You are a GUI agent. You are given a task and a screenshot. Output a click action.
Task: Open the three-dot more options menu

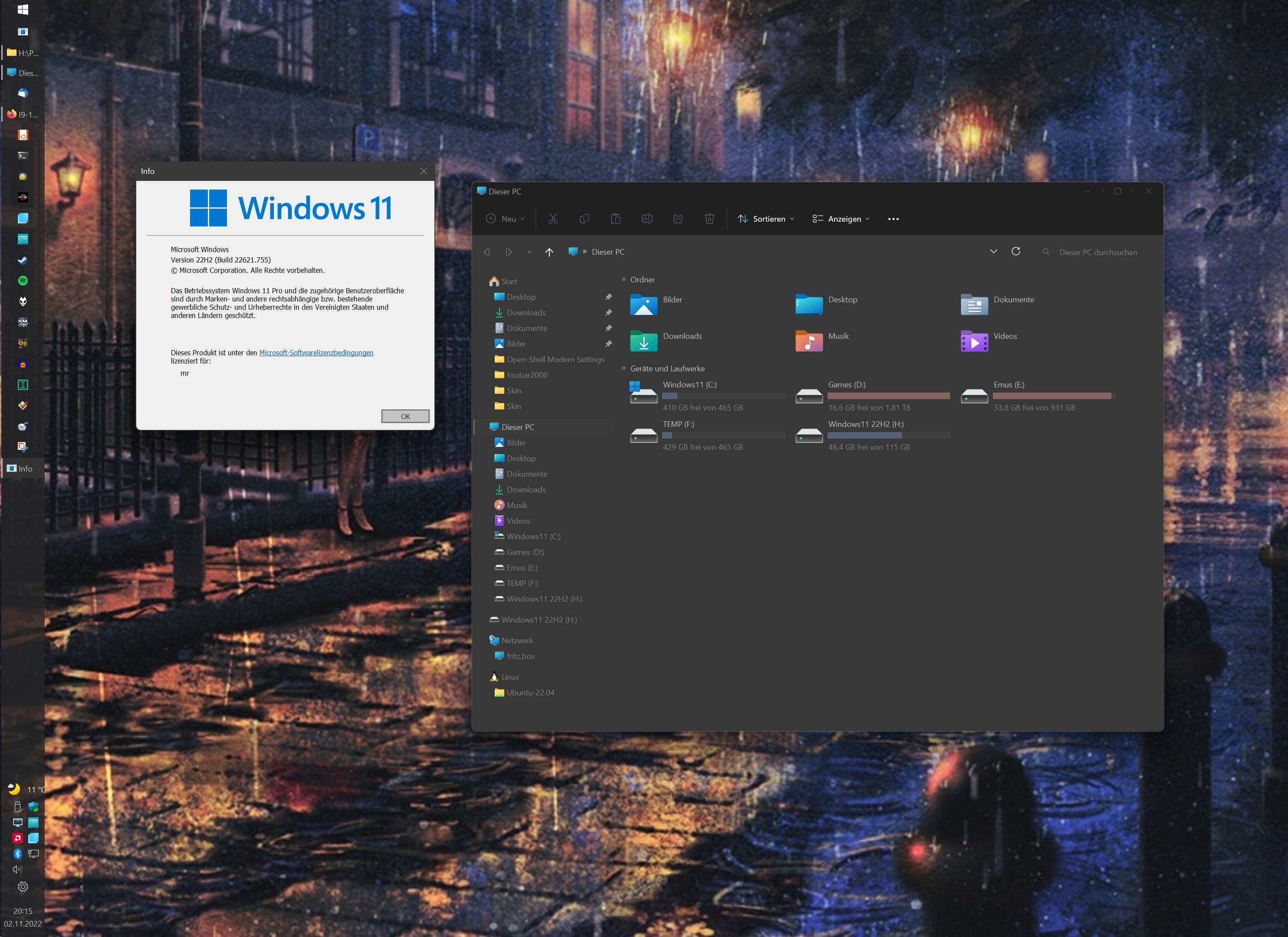[893, 219]
